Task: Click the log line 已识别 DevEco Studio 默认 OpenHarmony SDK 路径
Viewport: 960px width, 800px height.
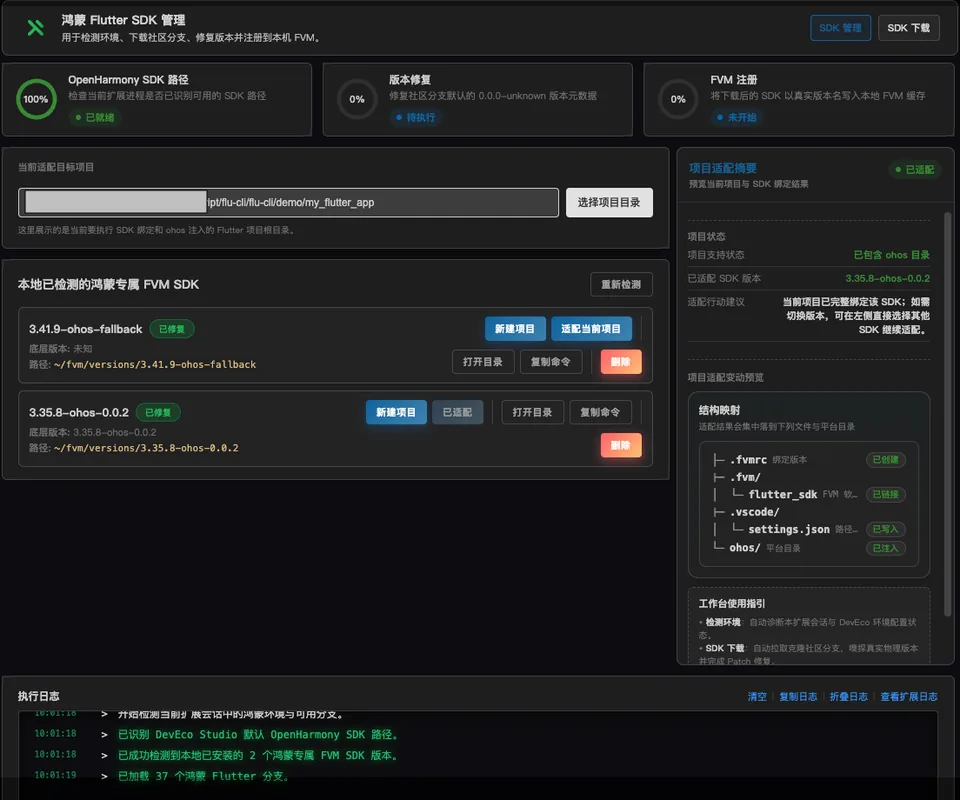Action: pyautogui.click(x=258, y=735)
